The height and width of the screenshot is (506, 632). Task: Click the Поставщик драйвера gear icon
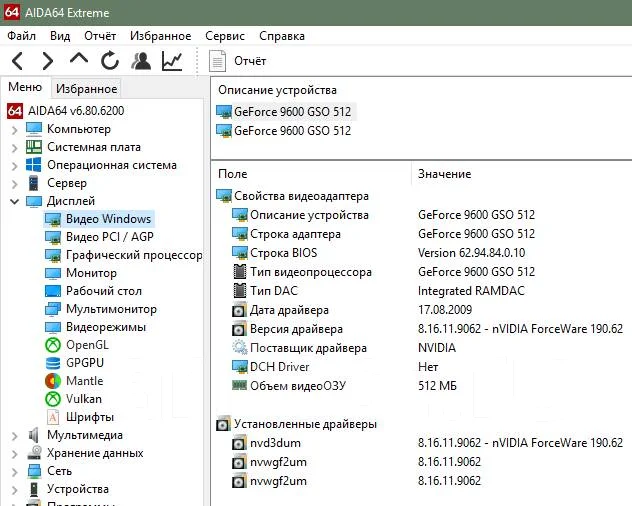tap(239, 348)
